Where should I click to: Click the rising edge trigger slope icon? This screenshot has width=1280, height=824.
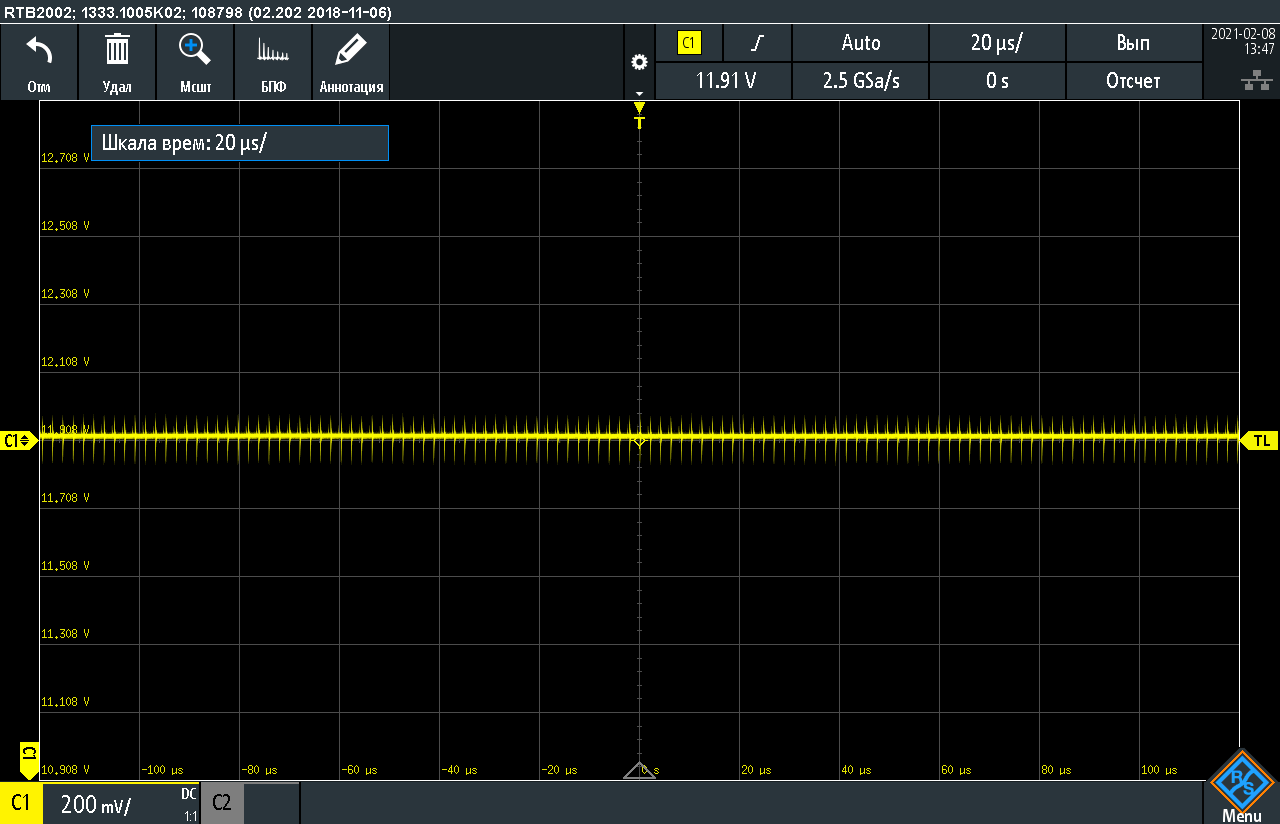coord(758,43)
